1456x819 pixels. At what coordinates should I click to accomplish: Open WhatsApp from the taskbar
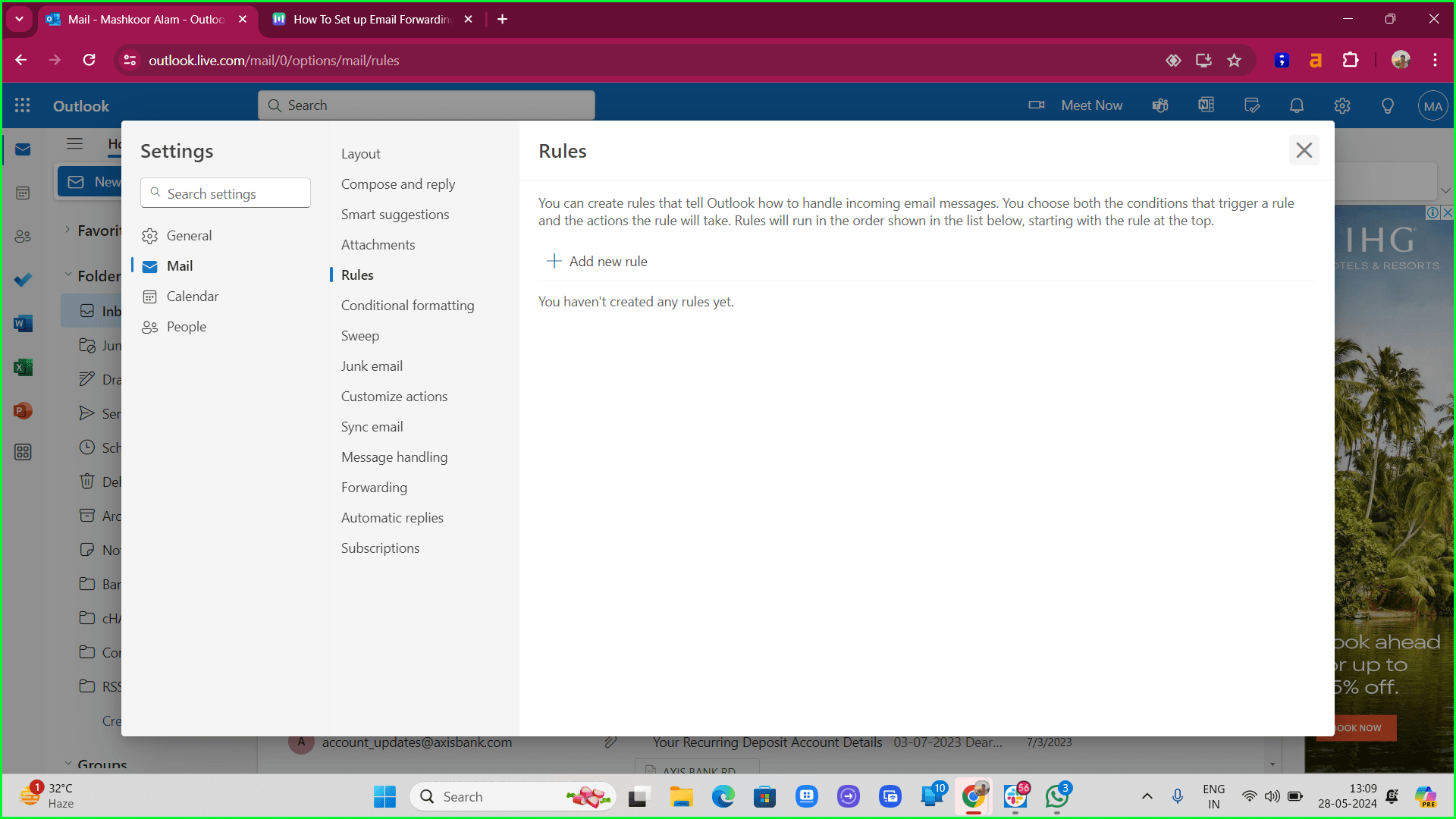coord(1056,797)
